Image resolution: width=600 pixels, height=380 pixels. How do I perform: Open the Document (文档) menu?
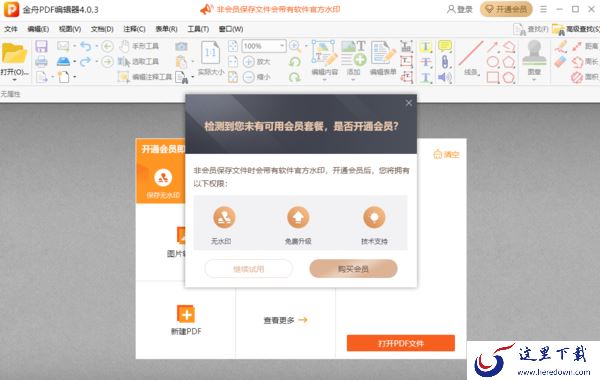[102, 29]
